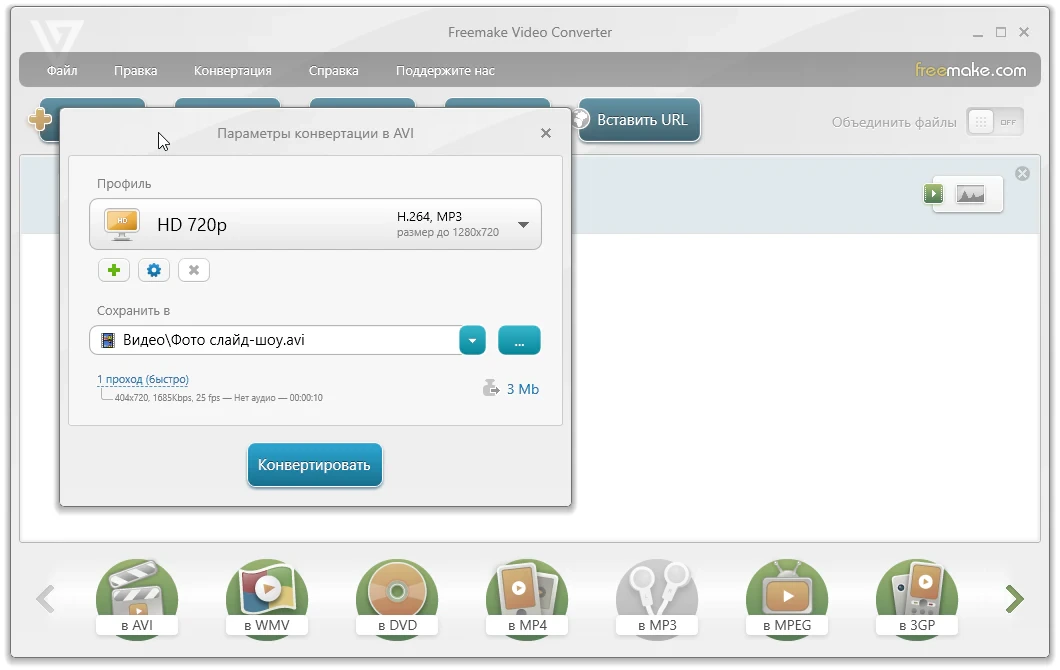Show previous formats with left arrow
Image resolution: width=1060 pixels, height=670 pixels.
[46, 599]
